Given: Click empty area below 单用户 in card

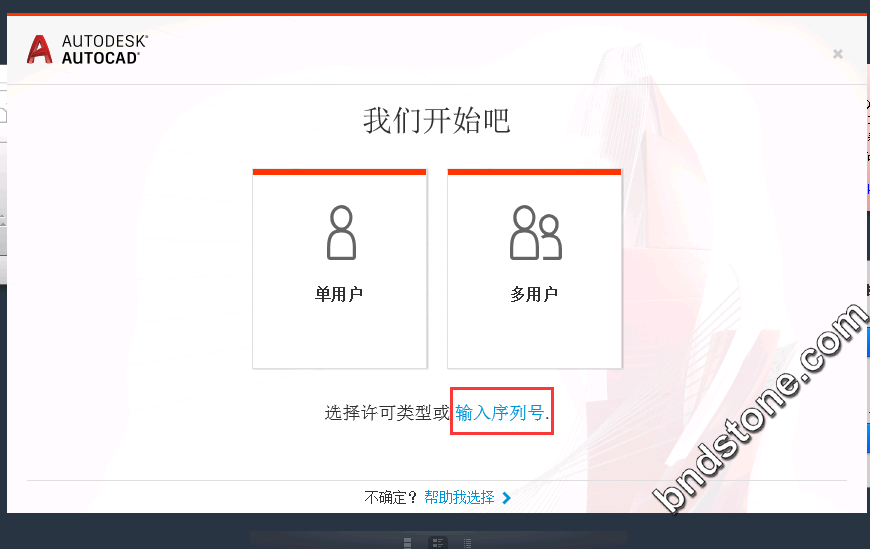Looking at the screenshot, I should point(340,335).
